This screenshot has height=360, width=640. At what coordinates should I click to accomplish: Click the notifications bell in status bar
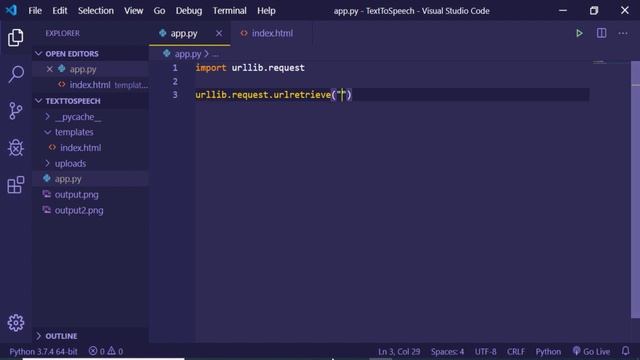[x=625, y=351]
